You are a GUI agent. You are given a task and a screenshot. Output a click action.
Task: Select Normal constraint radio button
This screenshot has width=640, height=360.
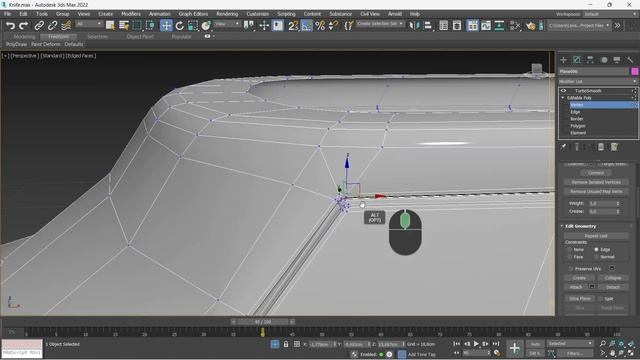coord(596,257)
